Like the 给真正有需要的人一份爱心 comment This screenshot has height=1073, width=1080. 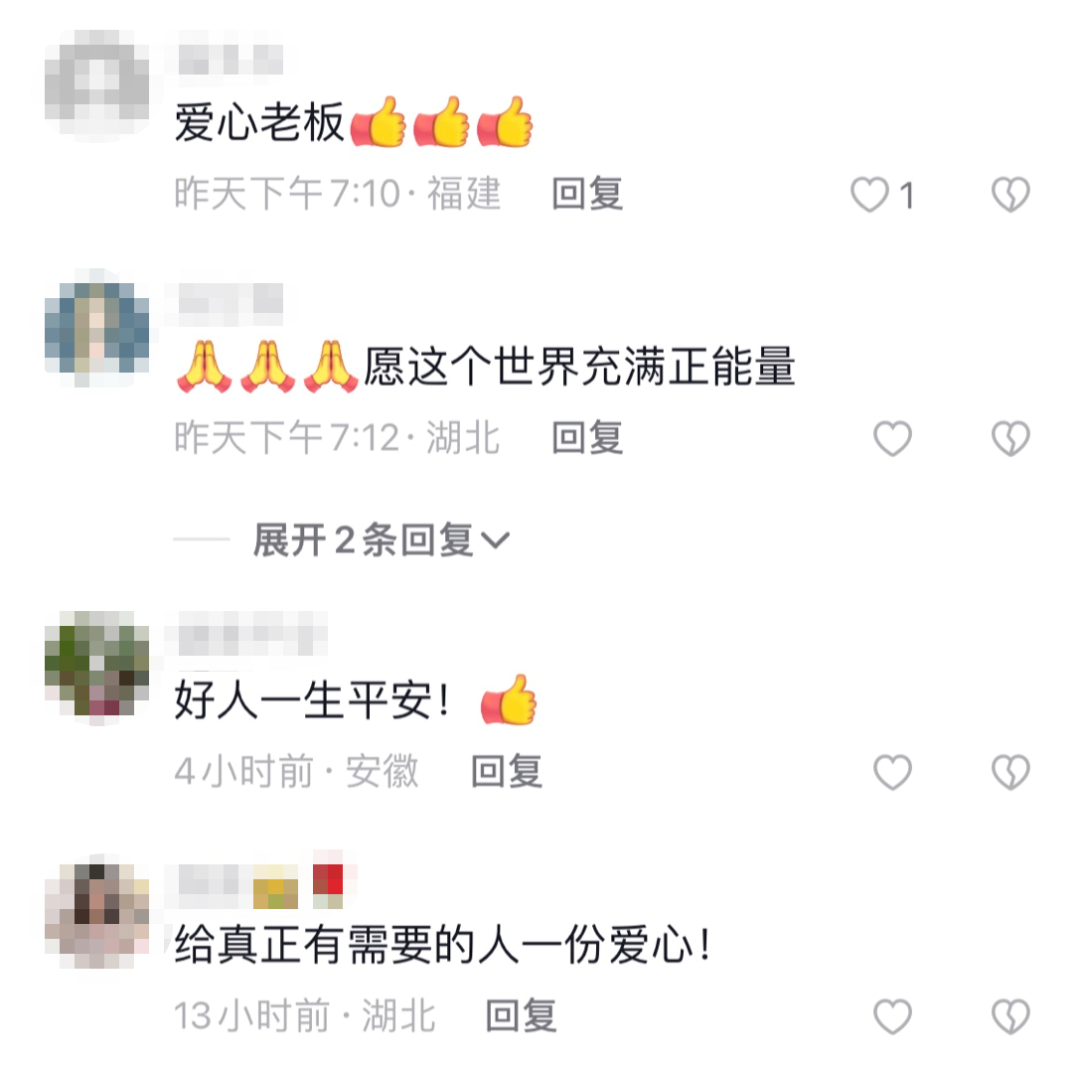pyautogui.click(x=893, y=1016)
